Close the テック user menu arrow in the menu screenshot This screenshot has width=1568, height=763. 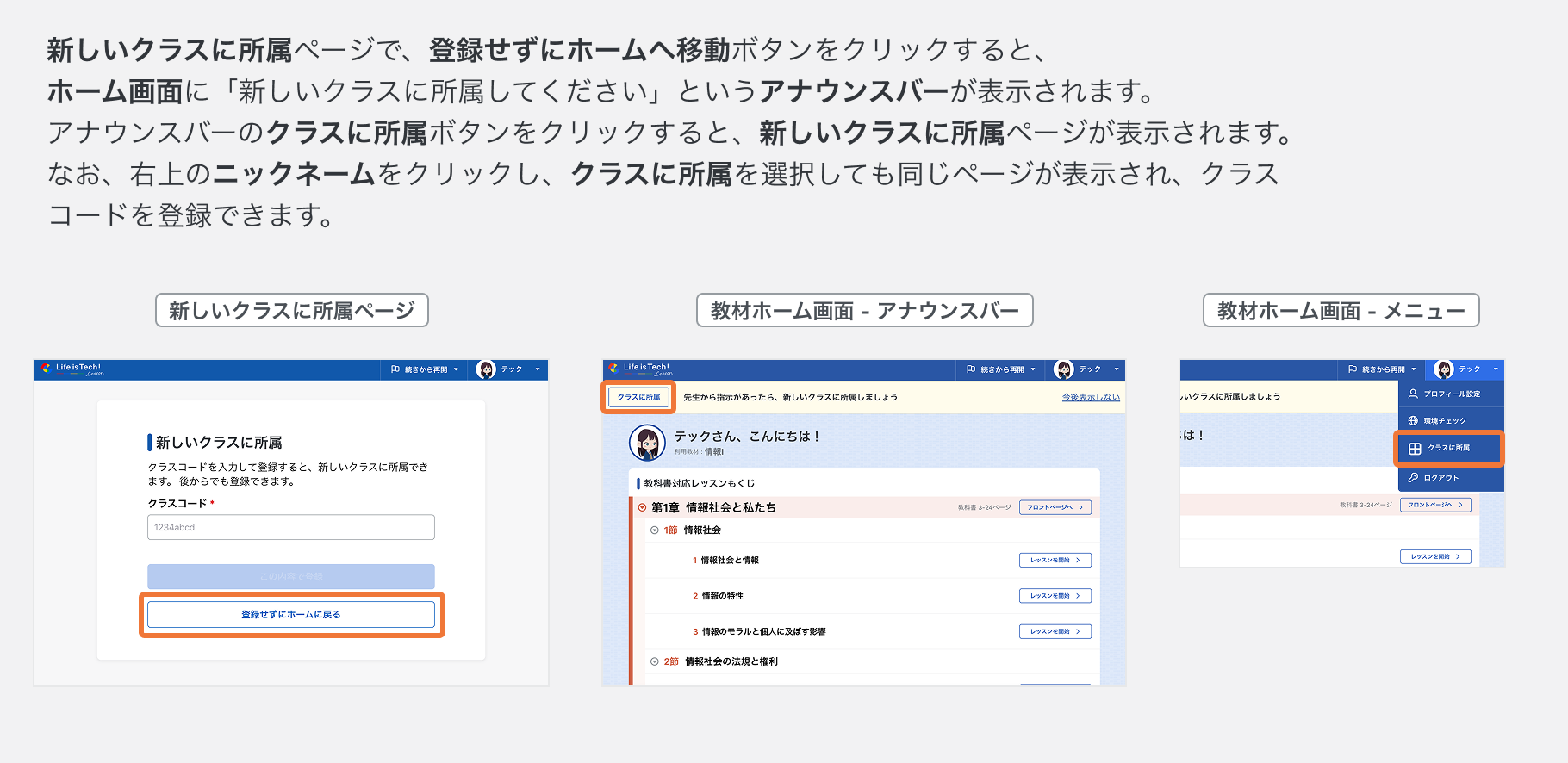[1496, 369]
